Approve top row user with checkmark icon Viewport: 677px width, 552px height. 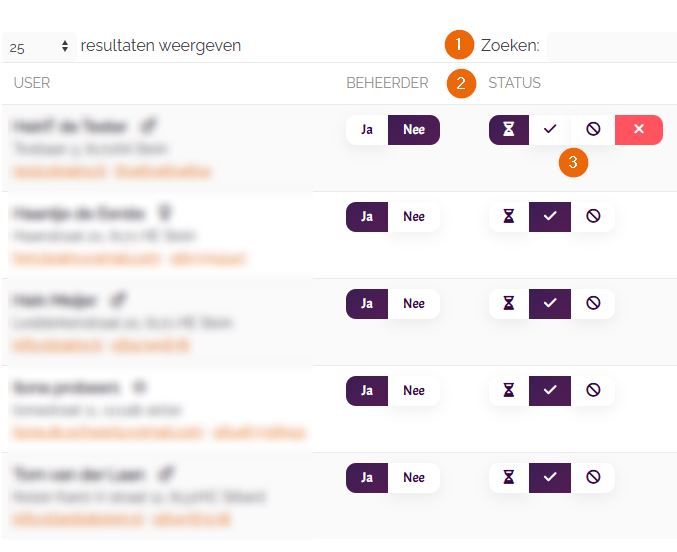click(550, 130)
